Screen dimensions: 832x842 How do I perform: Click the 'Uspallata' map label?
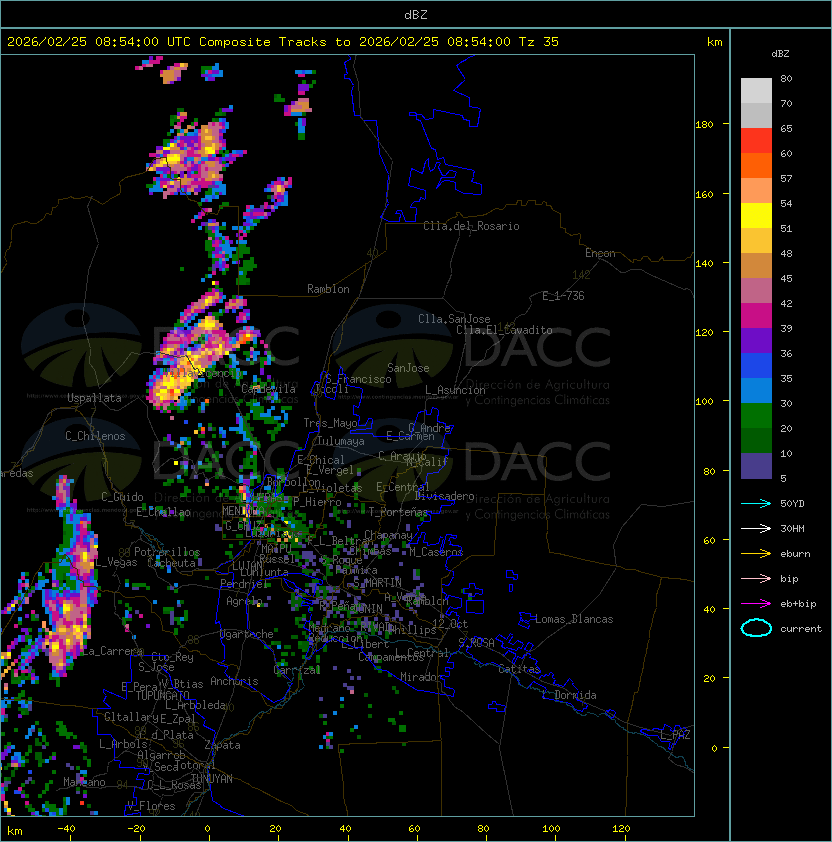[94, 398]
